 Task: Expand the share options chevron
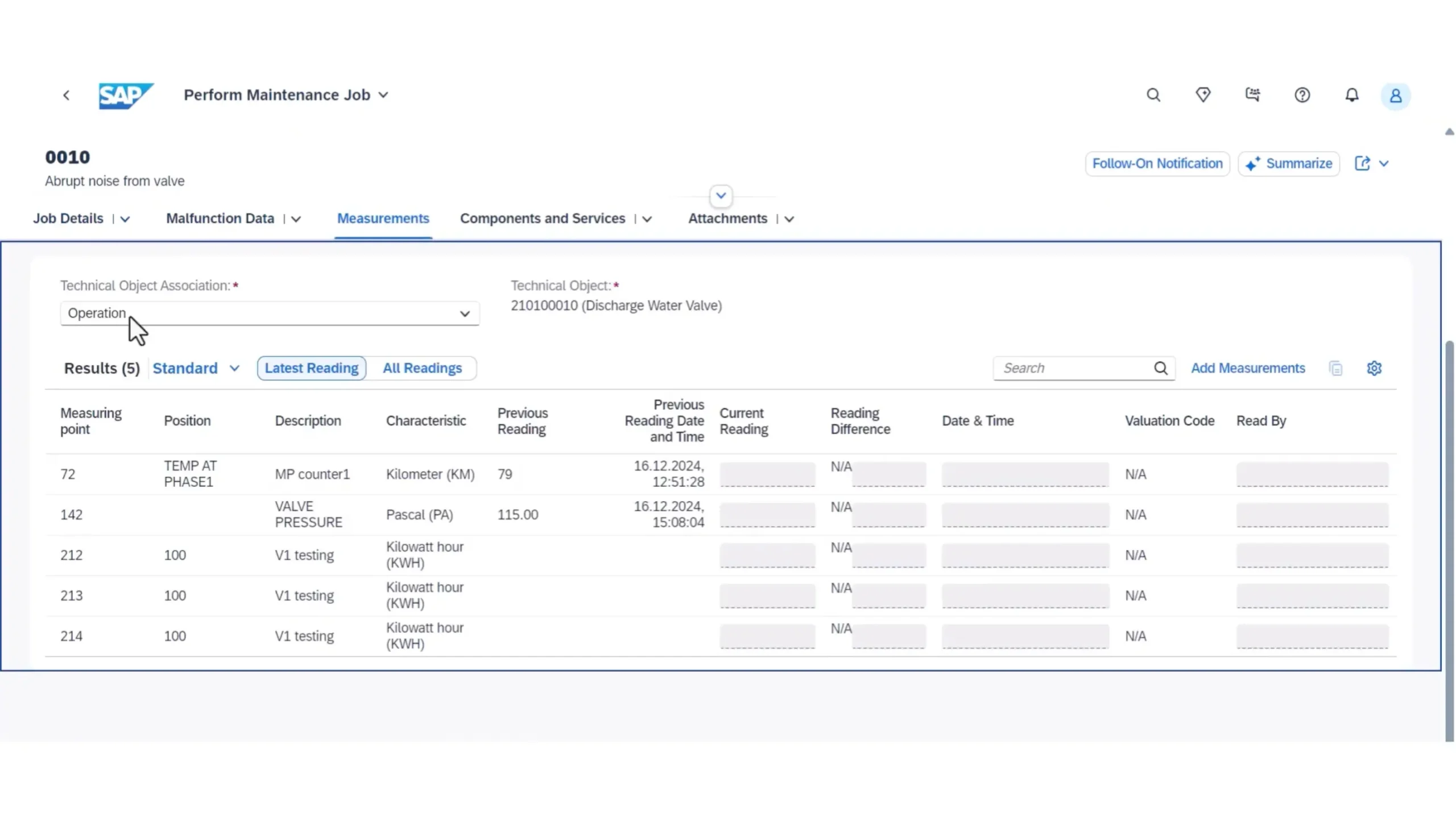1383,163
